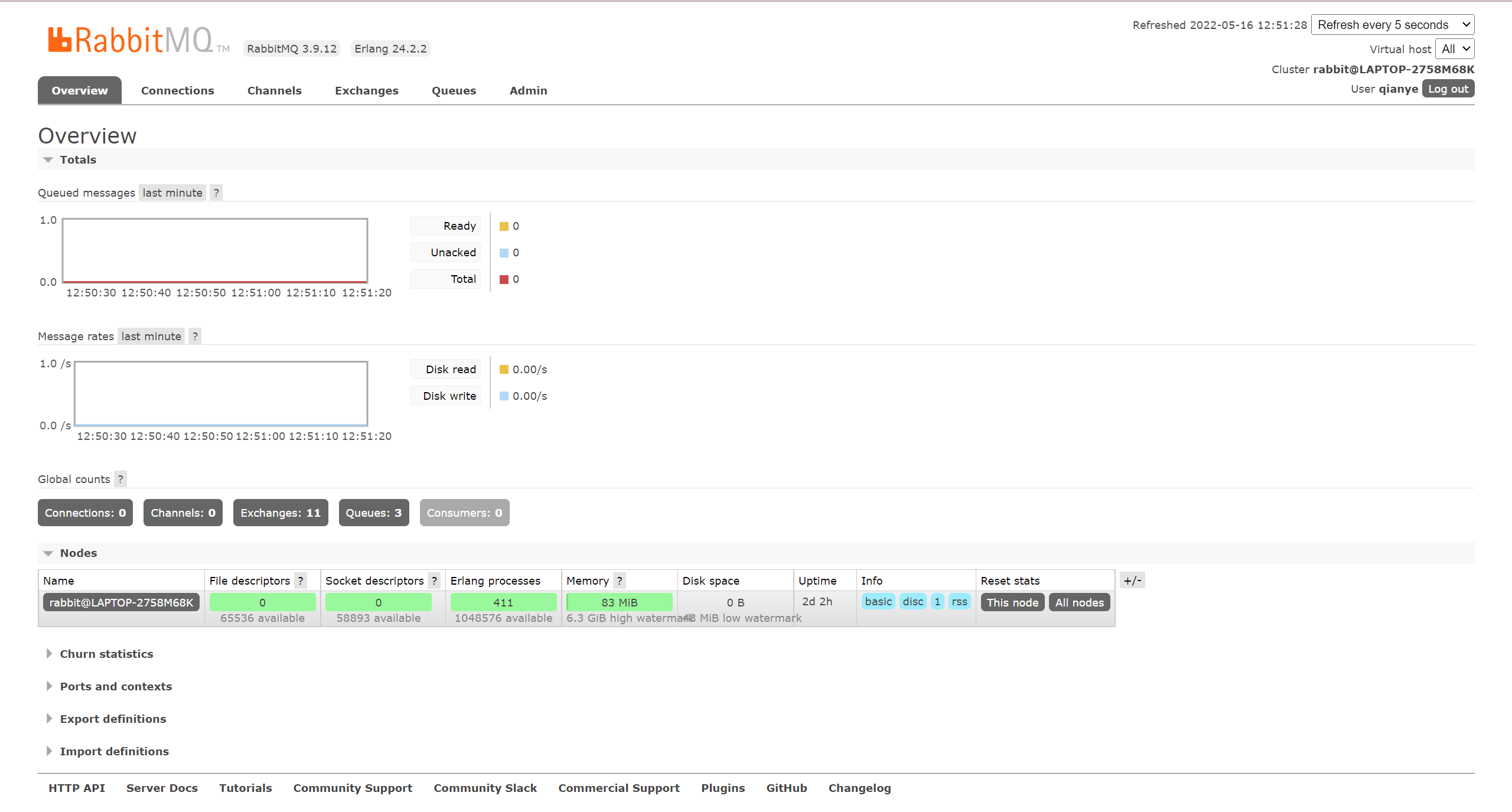Switch to the Channels tab

point(274,90)
